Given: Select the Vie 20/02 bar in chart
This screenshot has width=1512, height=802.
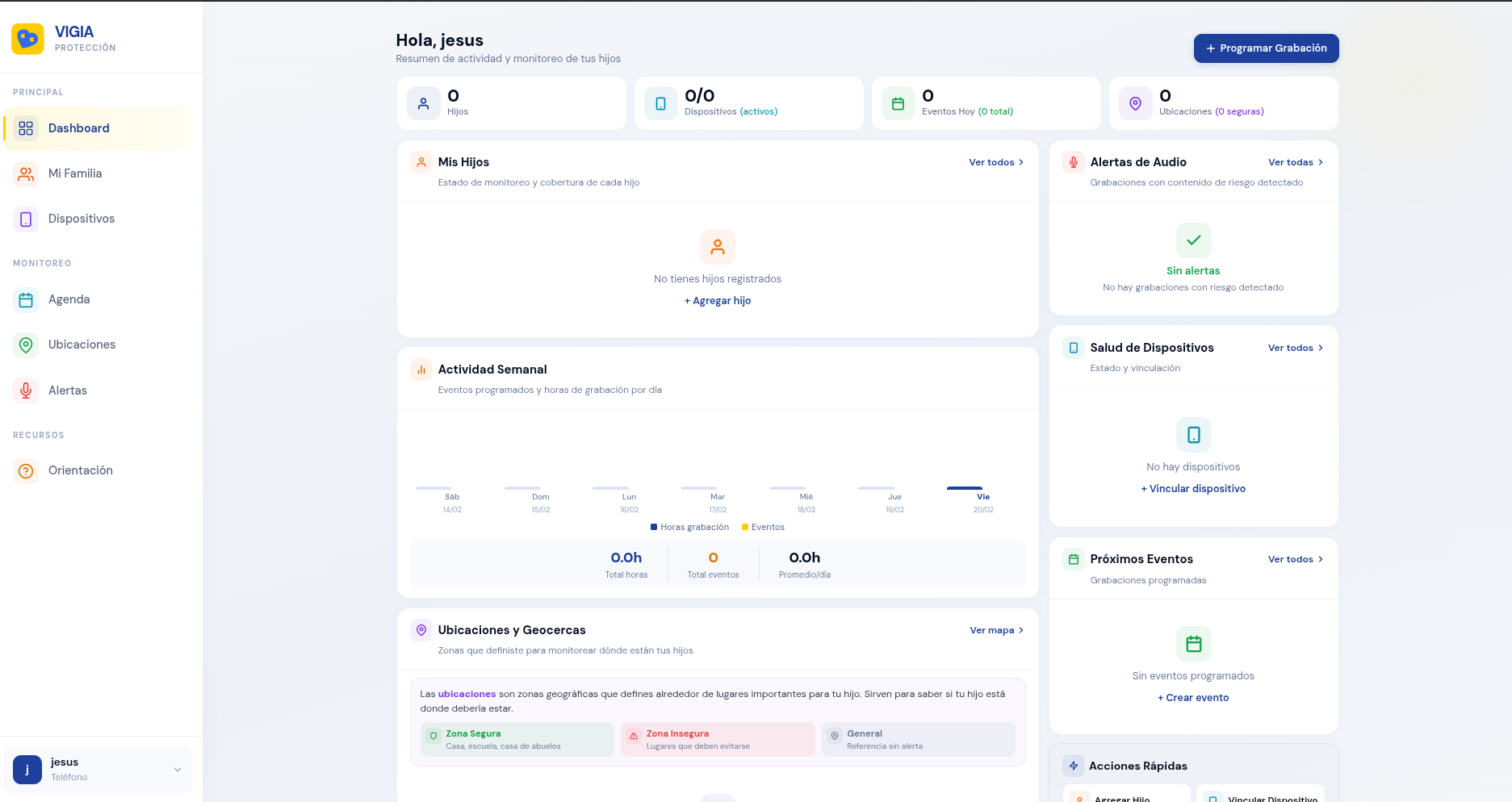Looking at the screenshot, I should [x=965, y=488].
